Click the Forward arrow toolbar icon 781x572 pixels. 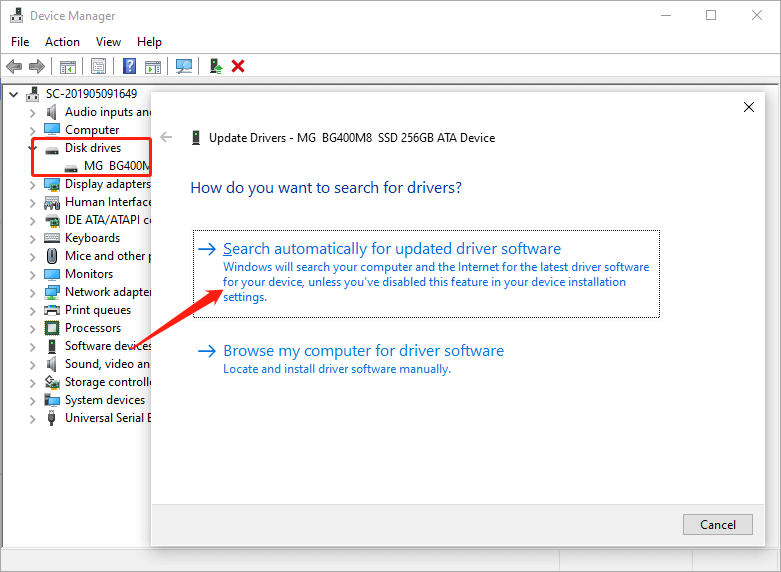(37, 66)
